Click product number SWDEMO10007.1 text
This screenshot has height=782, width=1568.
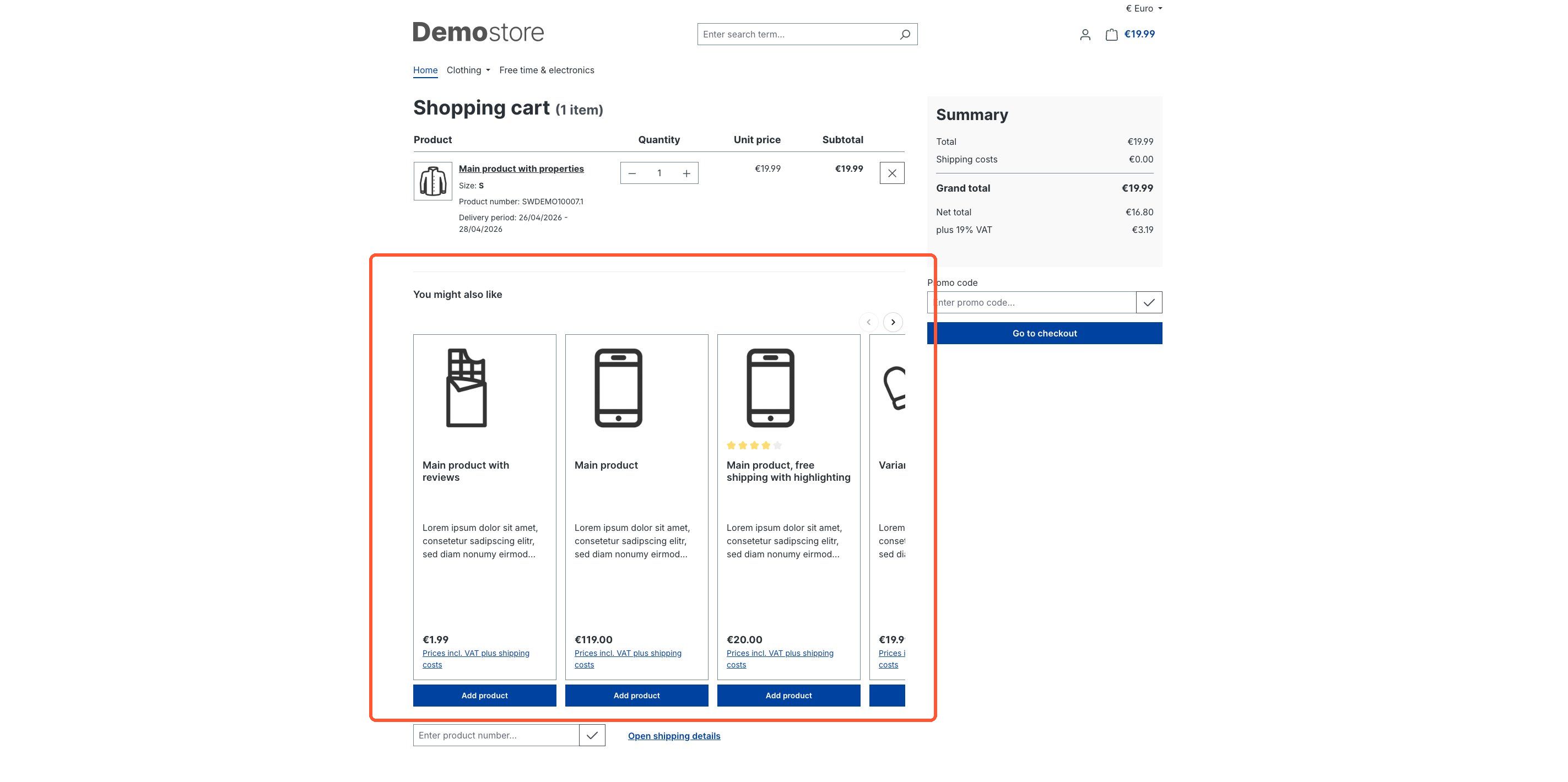521,202
